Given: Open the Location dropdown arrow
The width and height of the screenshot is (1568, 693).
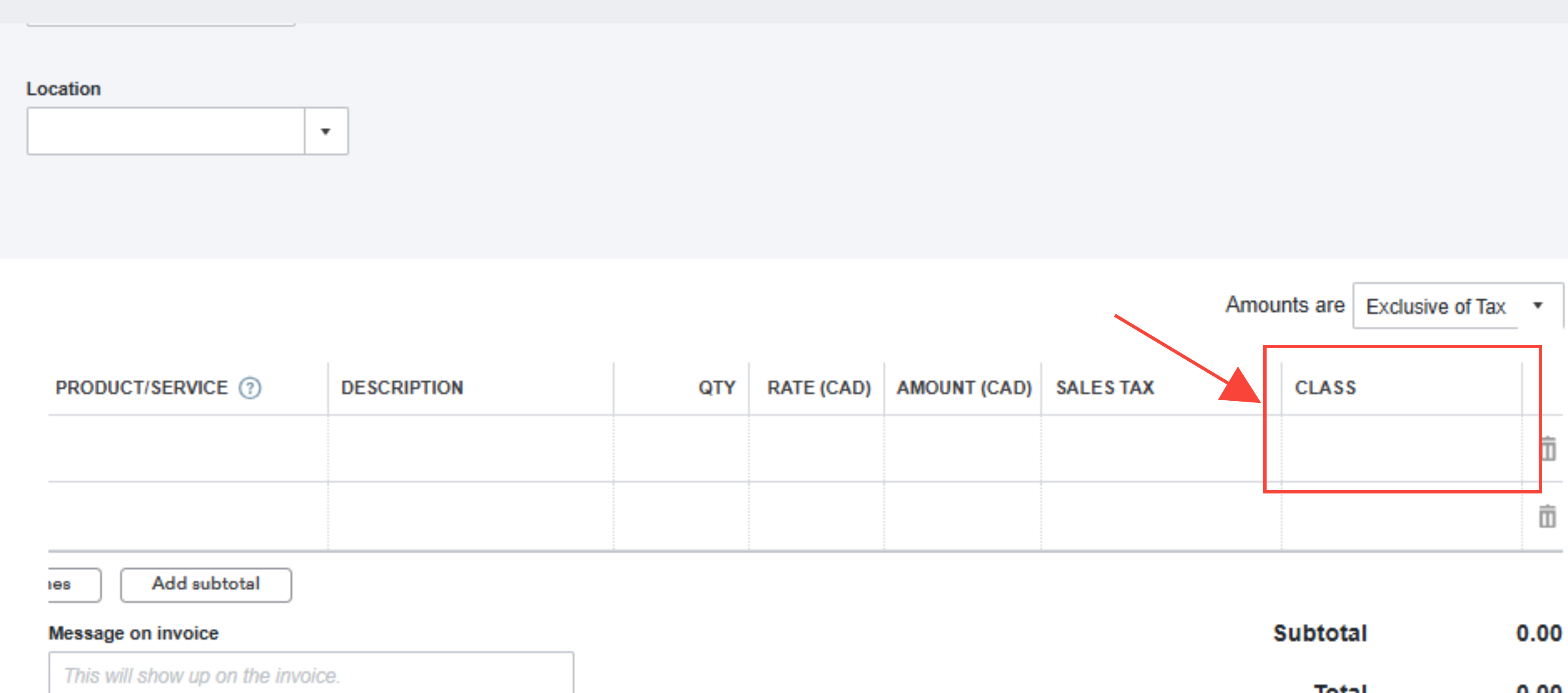Looking at the screenshot, I should (326, 132).
